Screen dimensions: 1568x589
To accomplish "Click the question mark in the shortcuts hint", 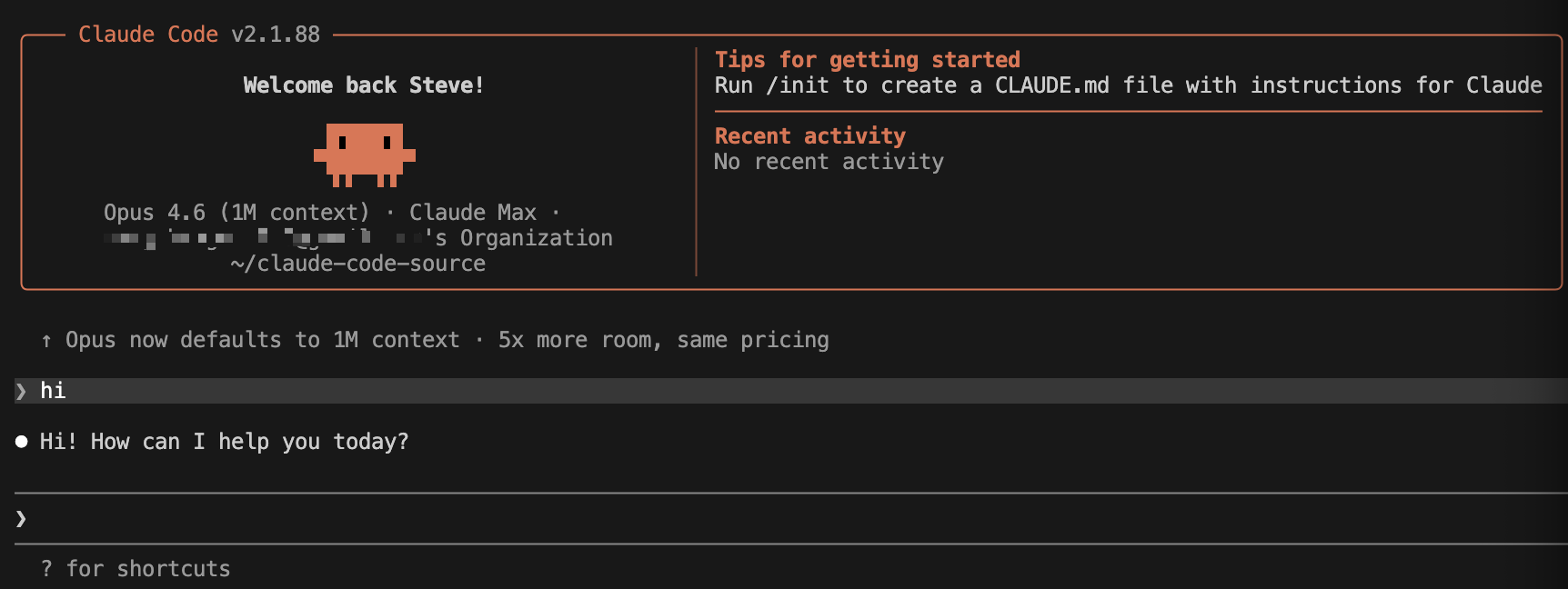I will click(46, 568).
